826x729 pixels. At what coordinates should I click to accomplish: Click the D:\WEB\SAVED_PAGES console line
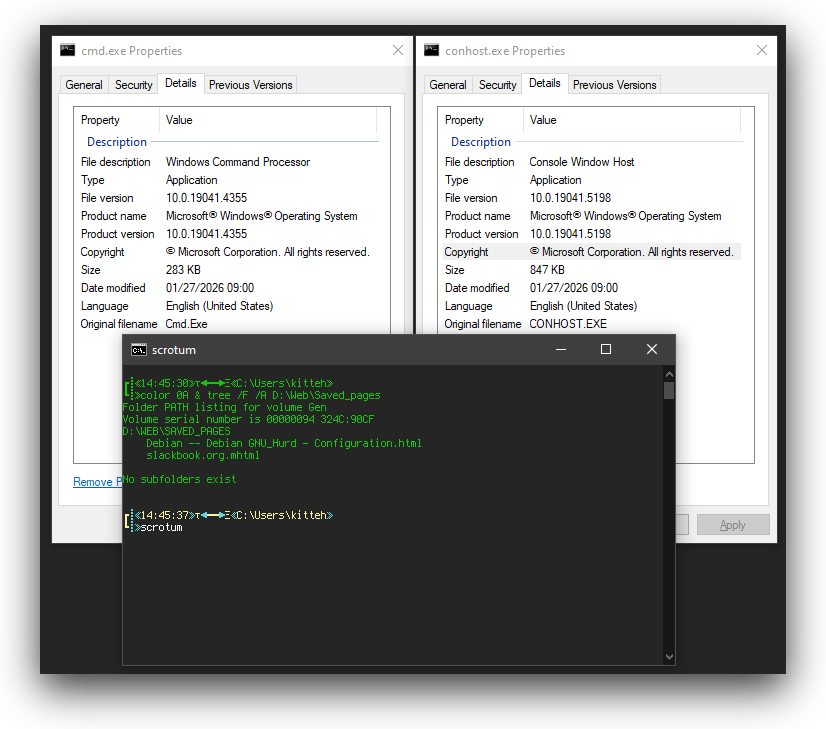click(x=176, y=431)
